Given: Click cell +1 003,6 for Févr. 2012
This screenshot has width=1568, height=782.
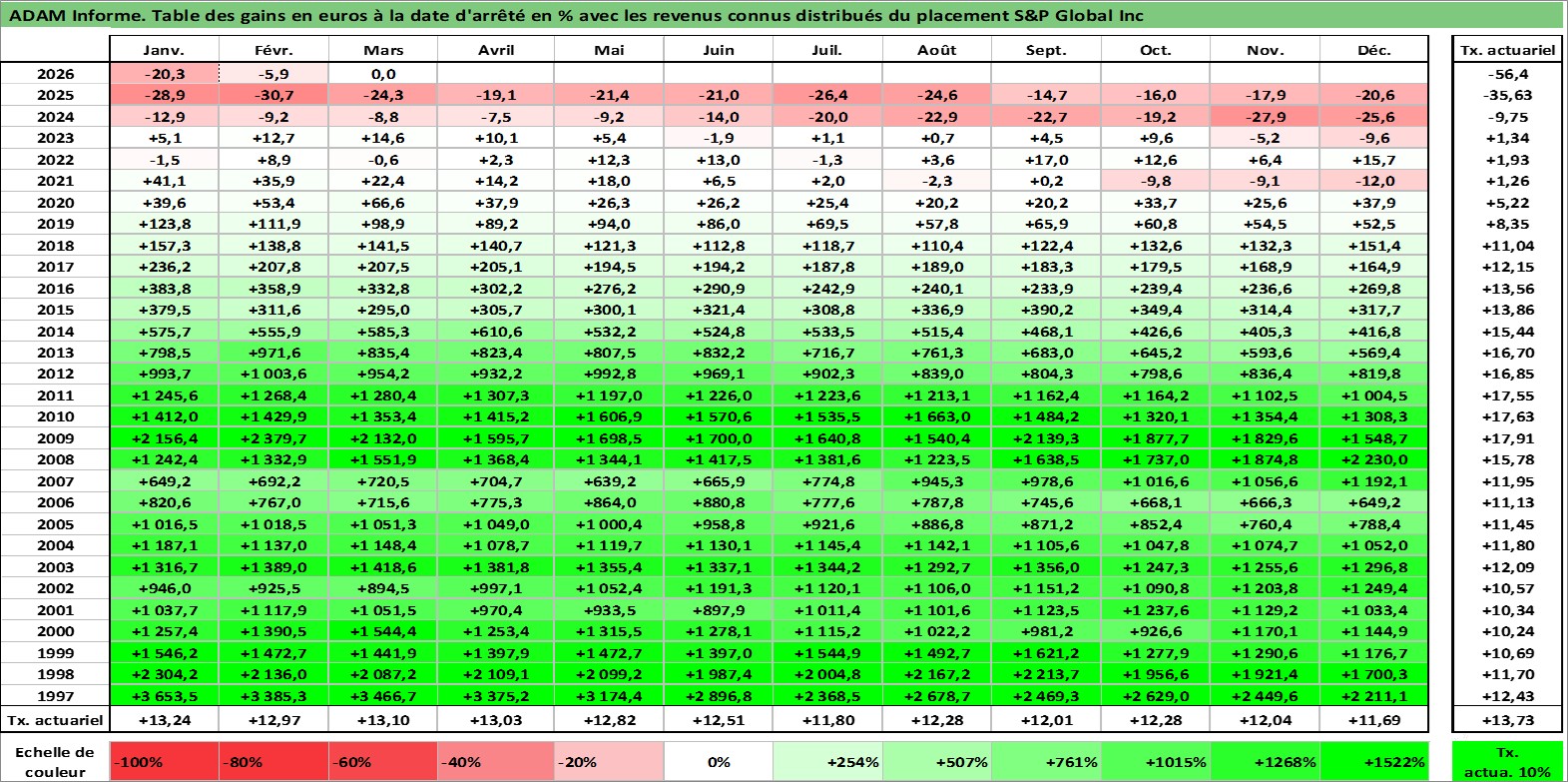Looking at the screenshot, I should point(273,374).
